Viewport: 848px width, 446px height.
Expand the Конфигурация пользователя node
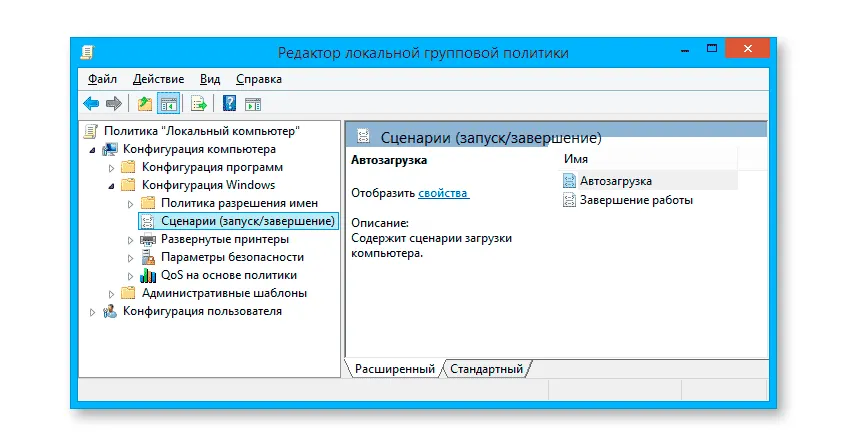(x=92, y=312)
